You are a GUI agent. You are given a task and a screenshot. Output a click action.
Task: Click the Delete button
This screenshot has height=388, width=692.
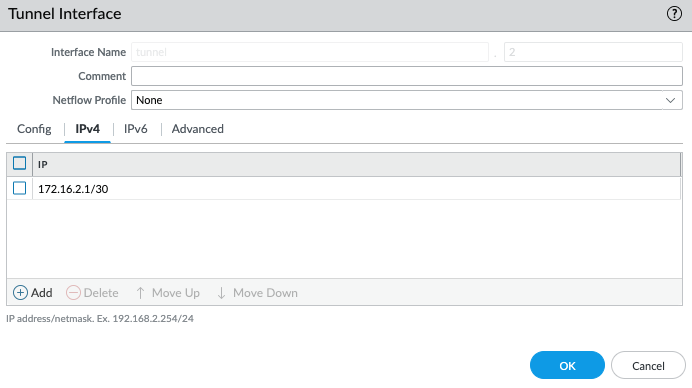92,293
